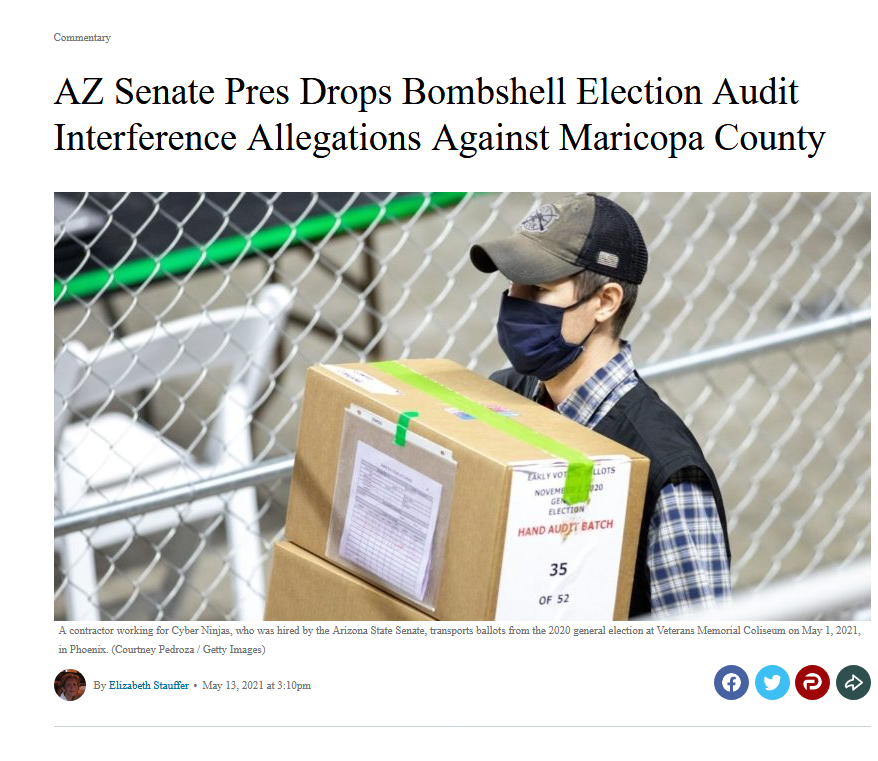Share the article on Facebook
Screen dimensions: 878x761
pyautogui.click(x=731, y=682)
